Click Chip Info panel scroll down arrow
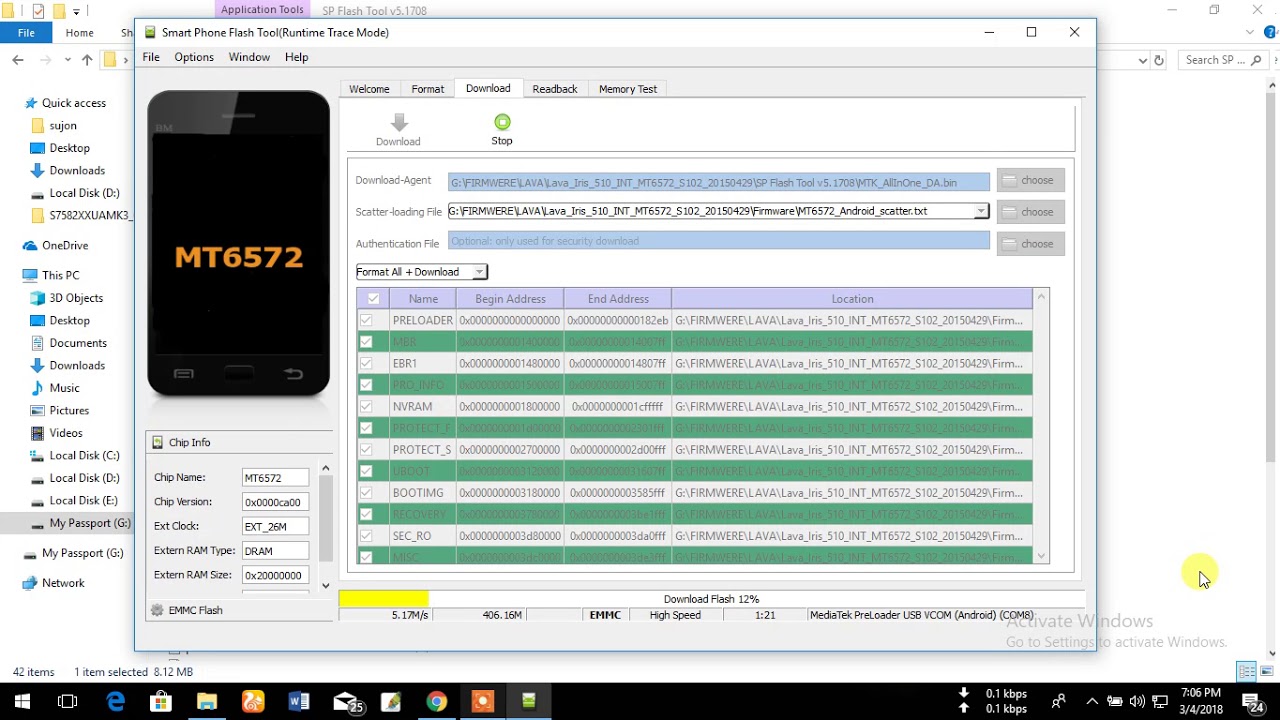 point(325,586)
